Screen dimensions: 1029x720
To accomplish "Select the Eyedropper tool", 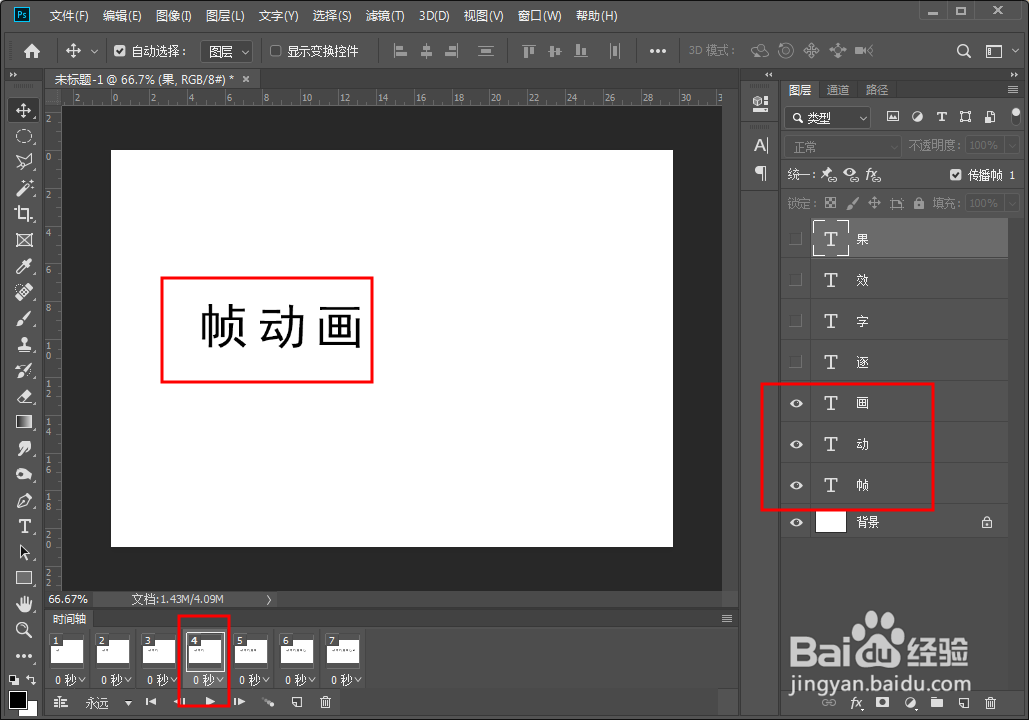I will [24, 266].
